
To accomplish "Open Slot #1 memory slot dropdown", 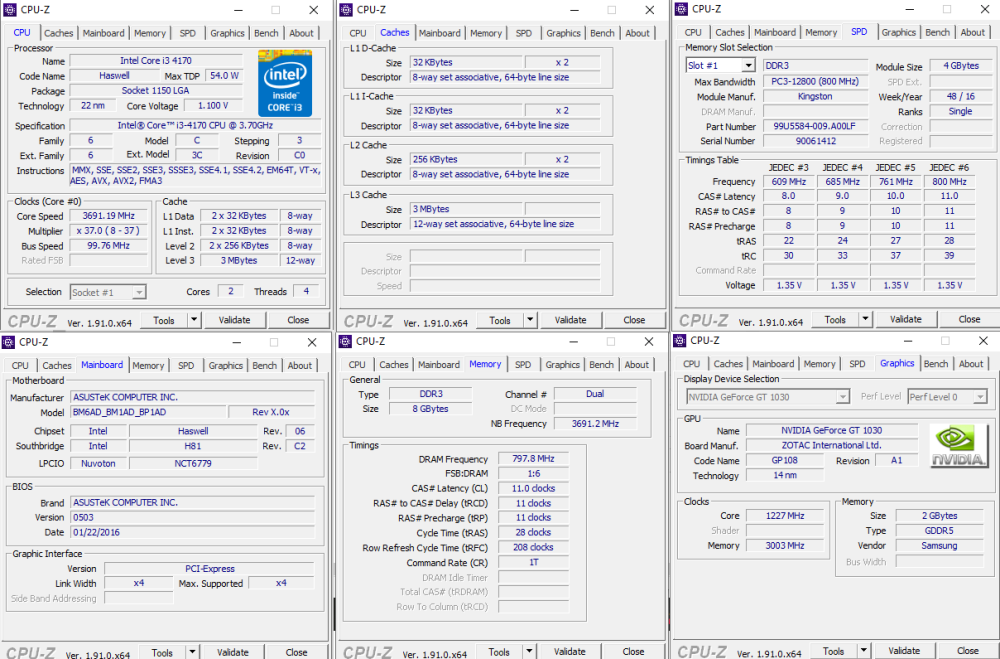I will click(748, 66).
